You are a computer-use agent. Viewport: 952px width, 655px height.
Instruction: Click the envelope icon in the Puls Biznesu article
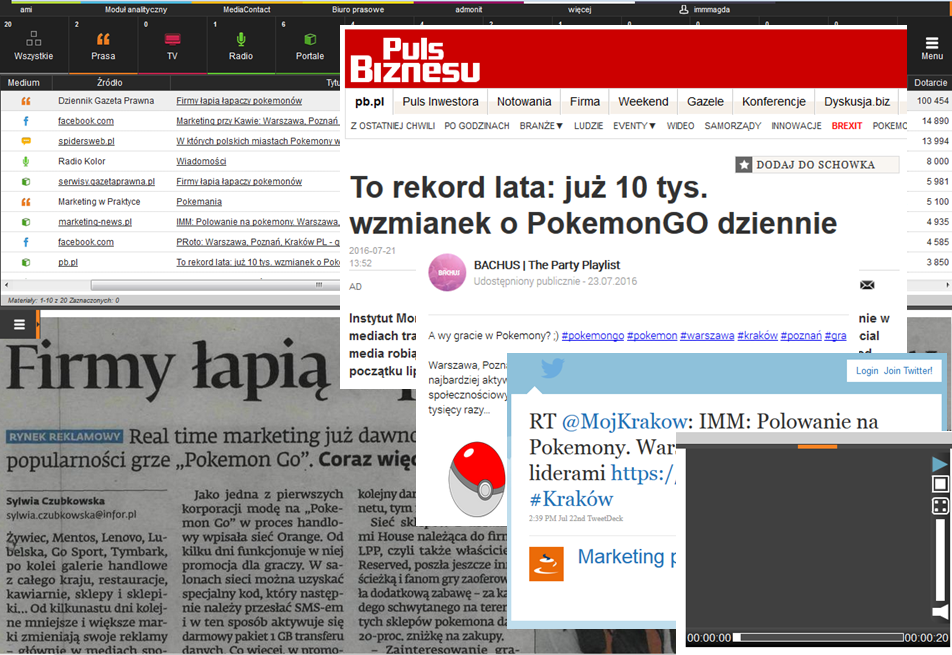867,285
